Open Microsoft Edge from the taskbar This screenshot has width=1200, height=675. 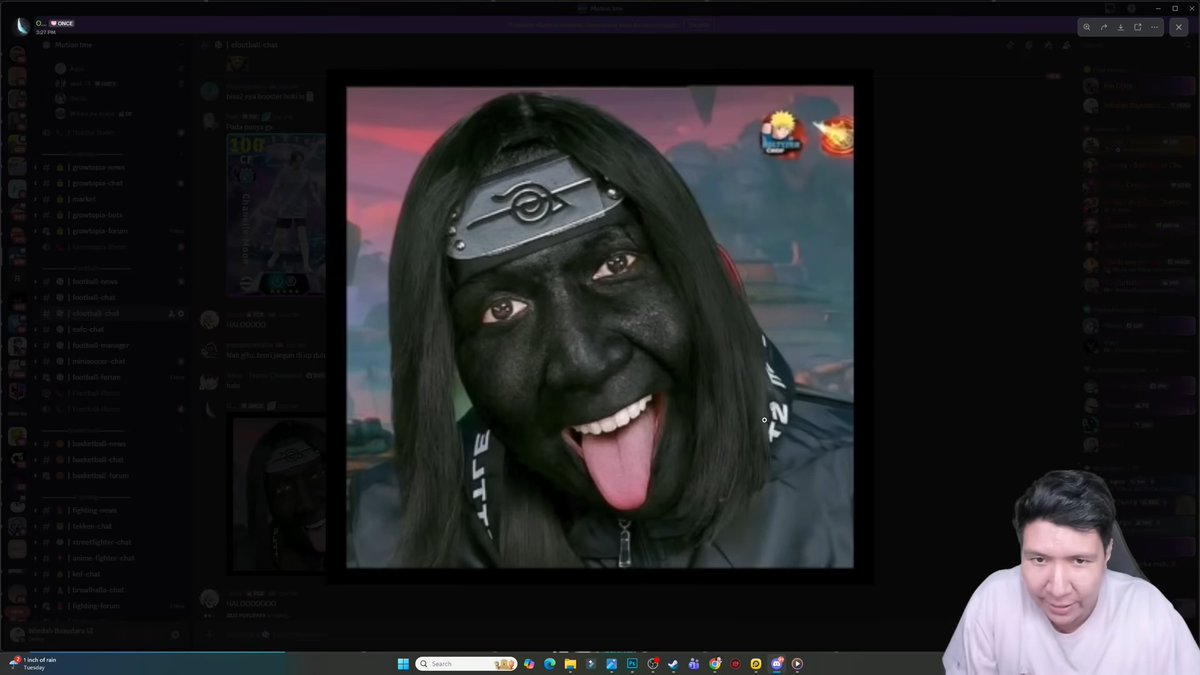click(x=549, y=663)
